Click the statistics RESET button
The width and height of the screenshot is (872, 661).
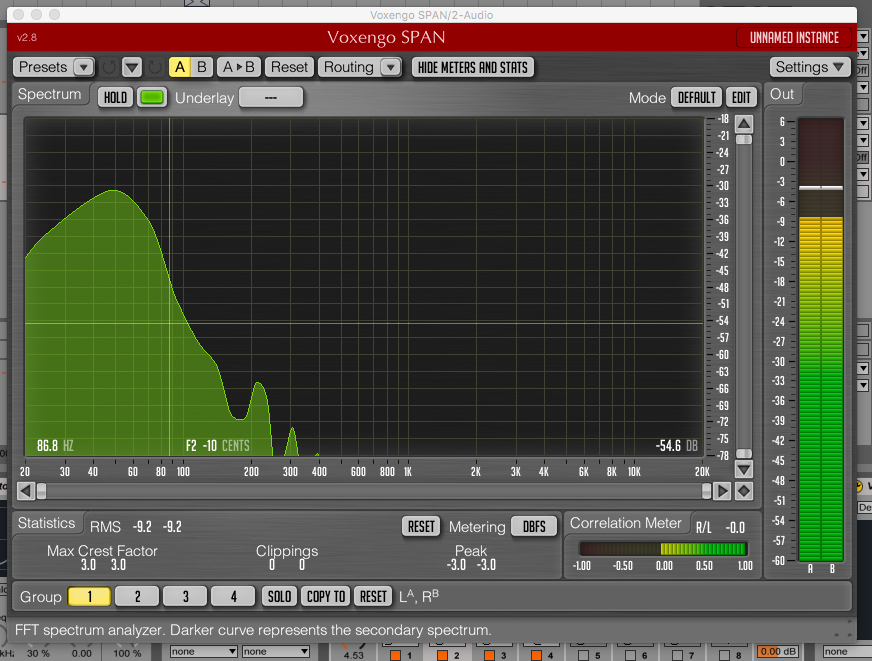(x=421, y=526)
